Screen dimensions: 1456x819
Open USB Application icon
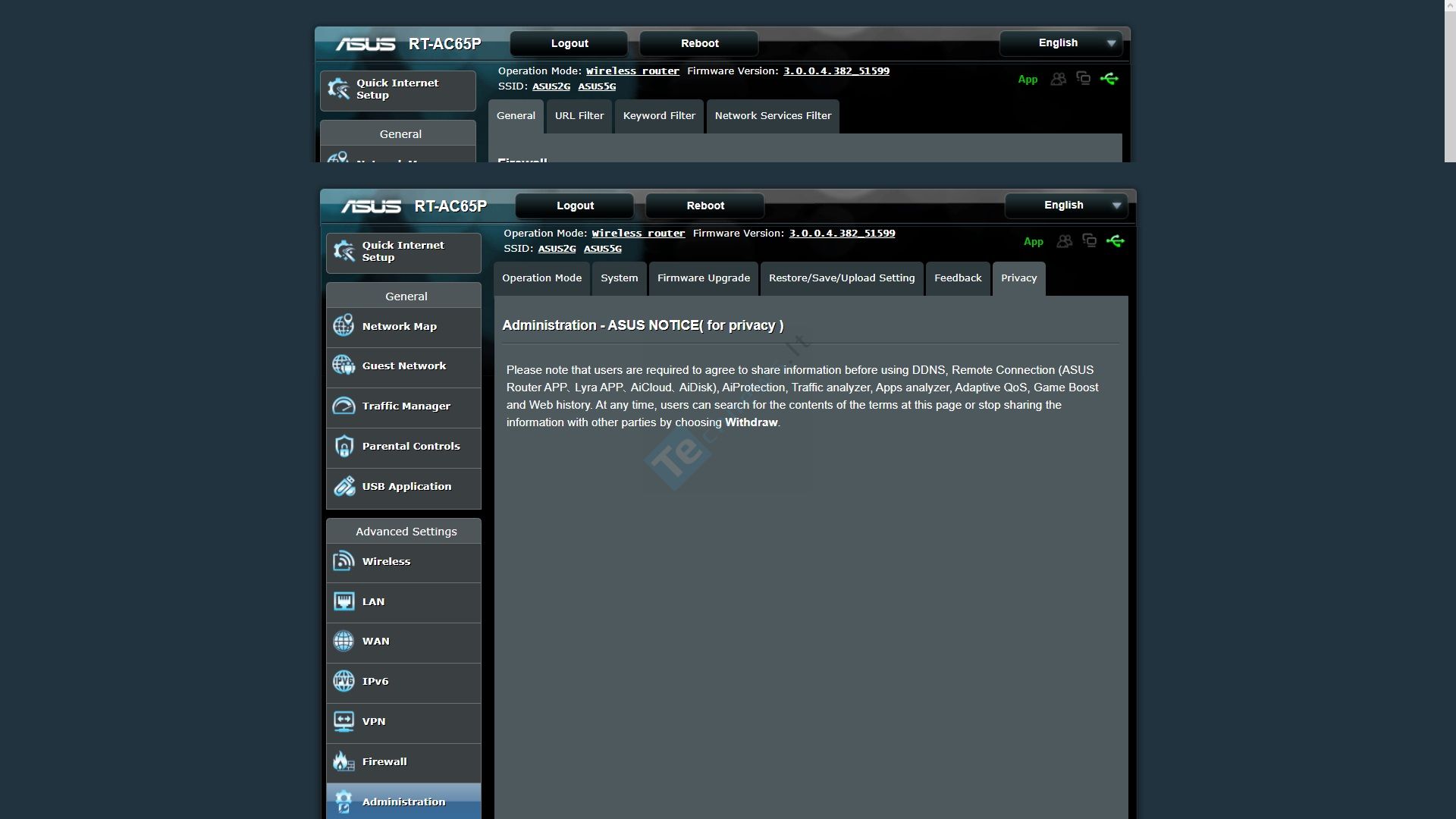(x=344, y=486)
